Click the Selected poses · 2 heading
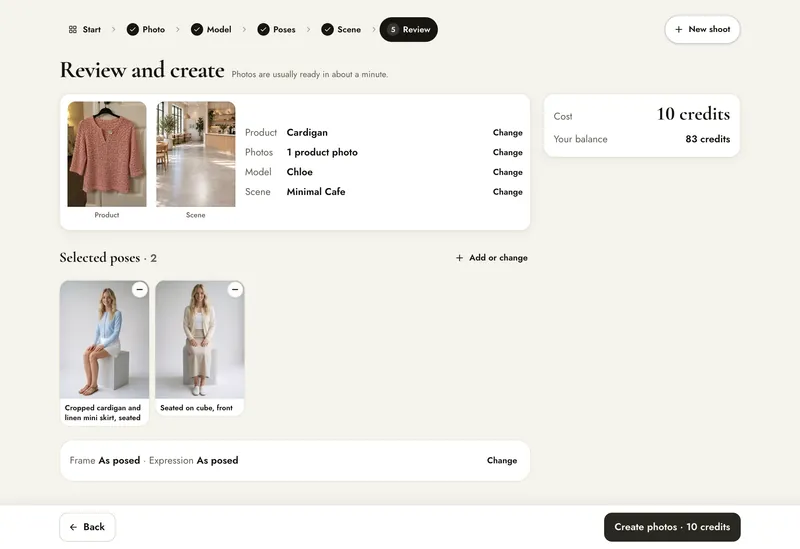This screenshot has width=800, height=549. pyautogui.click(x=108, y=258)
